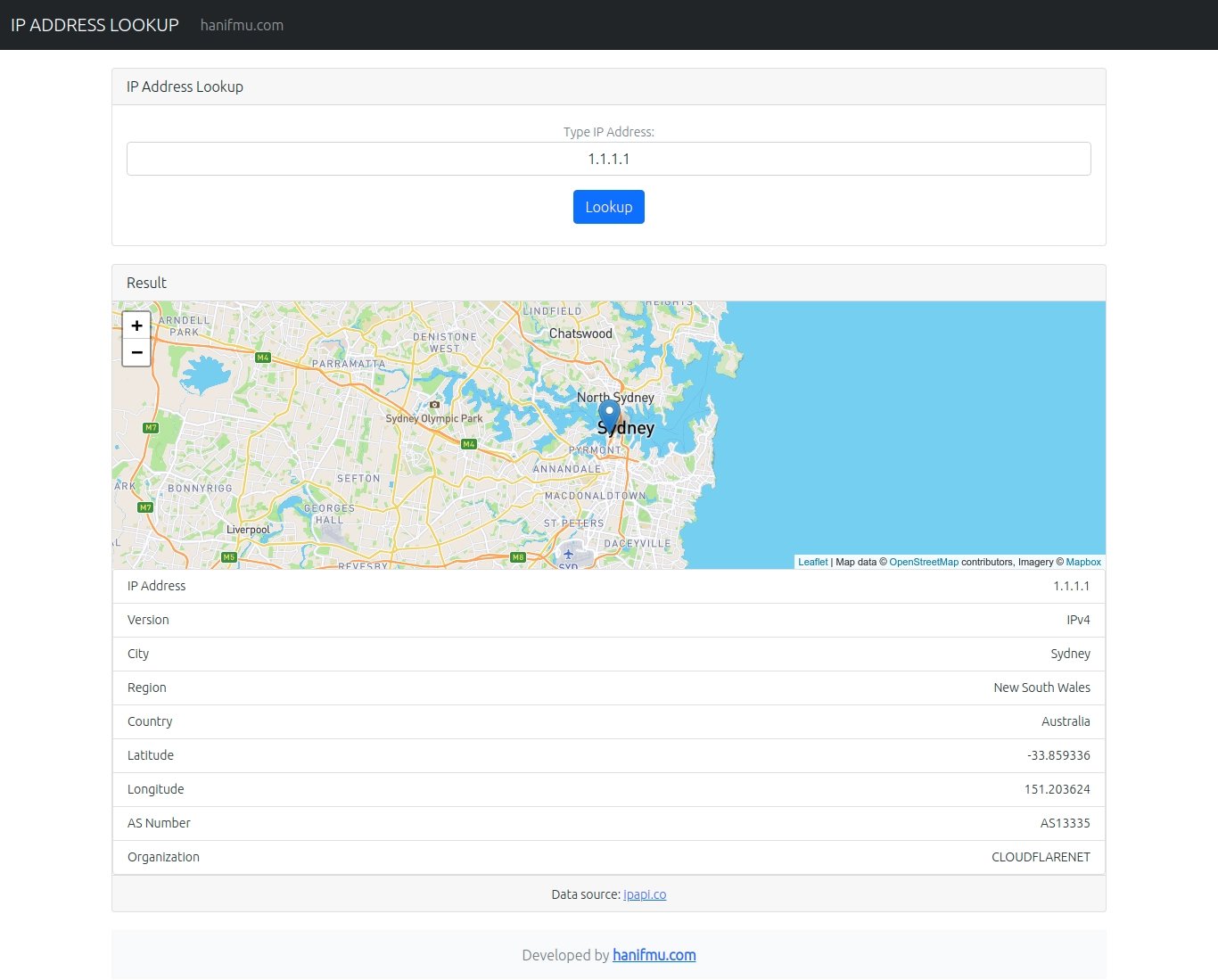Image resolution: width=1218 pixels, height=980 pixels.
Task: Click the airport icon on map
Action: (568, 554)
